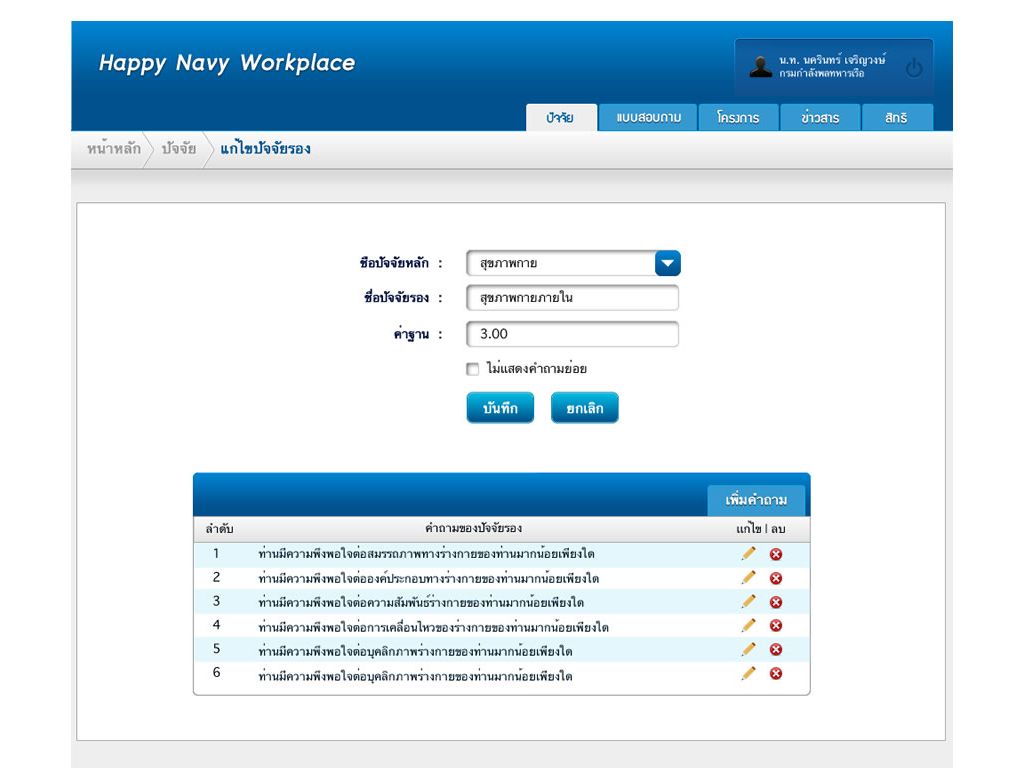The image size is (1024, 768).
Task: Click the user avatar icon in header
Action: (761, 67)
